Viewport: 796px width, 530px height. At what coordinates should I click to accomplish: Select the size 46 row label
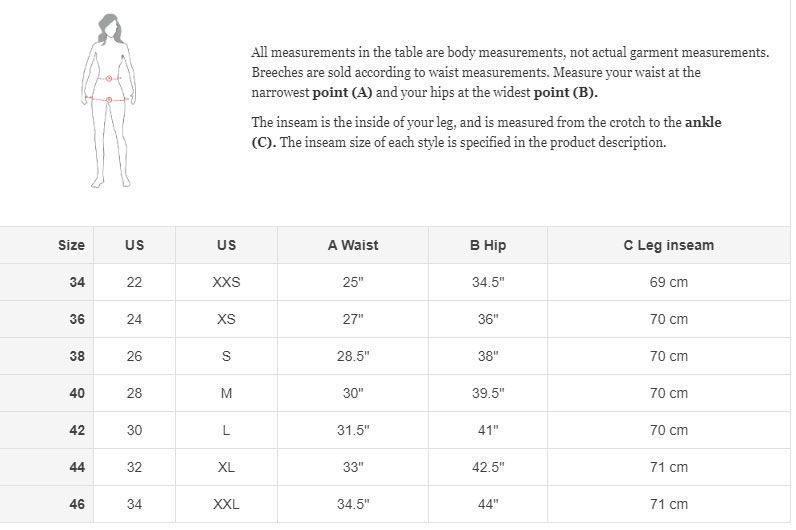(x=77, y=504)
